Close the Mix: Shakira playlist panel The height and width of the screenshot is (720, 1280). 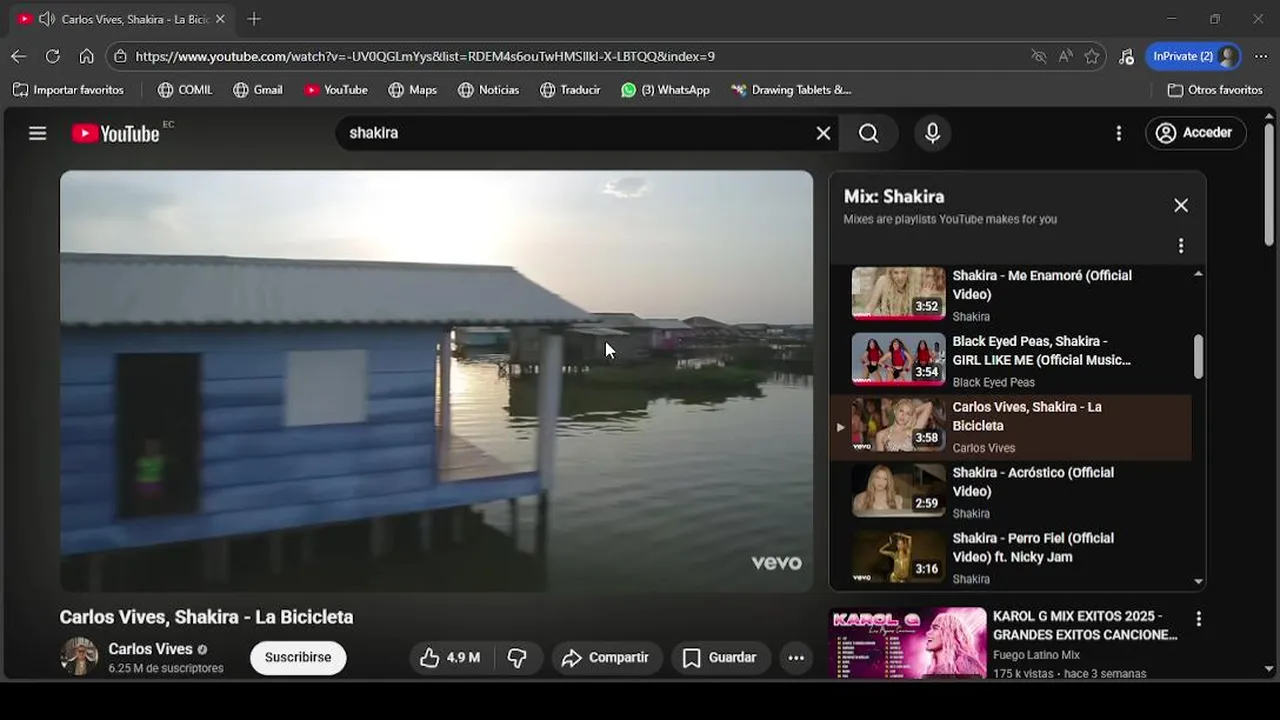(1181, 205)
